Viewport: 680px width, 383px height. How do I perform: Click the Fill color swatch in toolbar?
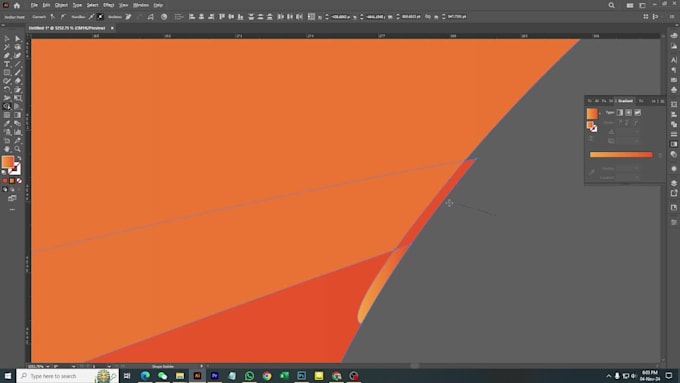click(8, 161)
